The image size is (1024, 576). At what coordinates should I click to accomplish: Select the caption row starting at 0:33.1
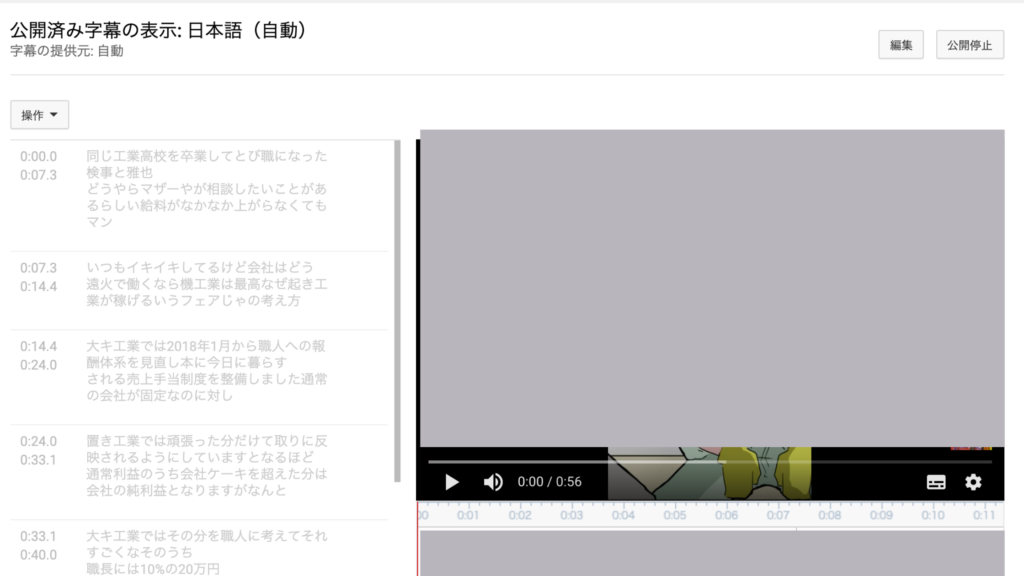(x=199, y=549)
